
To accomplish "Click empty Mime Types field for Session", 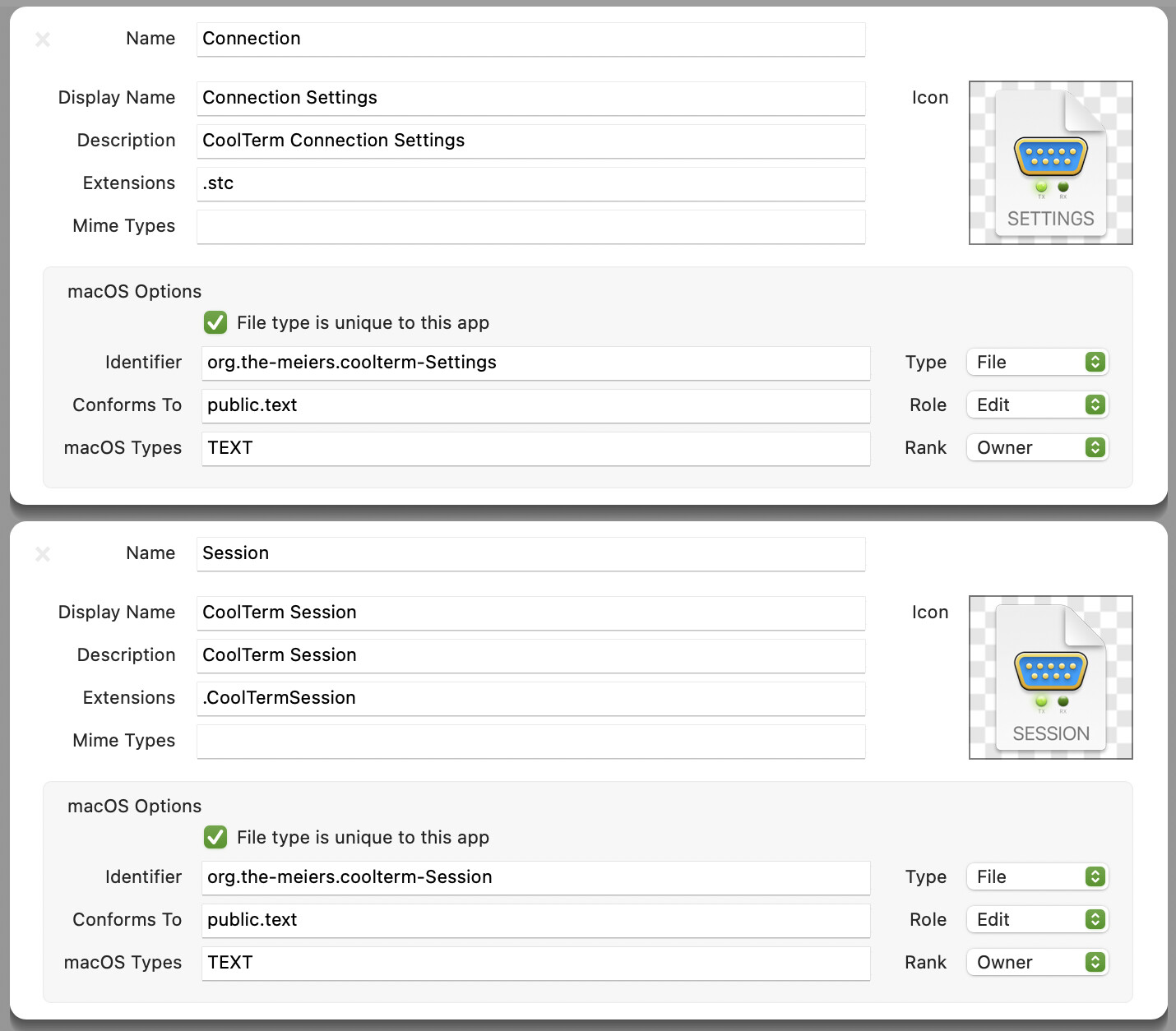I will pos(531,741).
